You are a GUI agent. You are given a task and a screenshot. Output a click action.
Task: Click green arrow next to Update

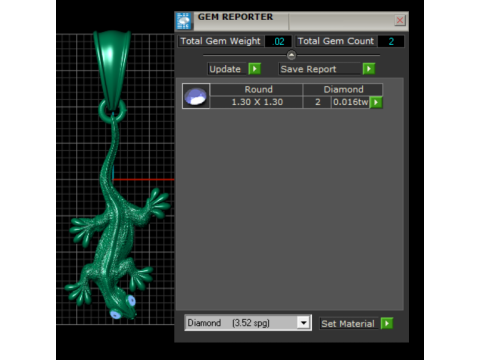pos(255,69)
